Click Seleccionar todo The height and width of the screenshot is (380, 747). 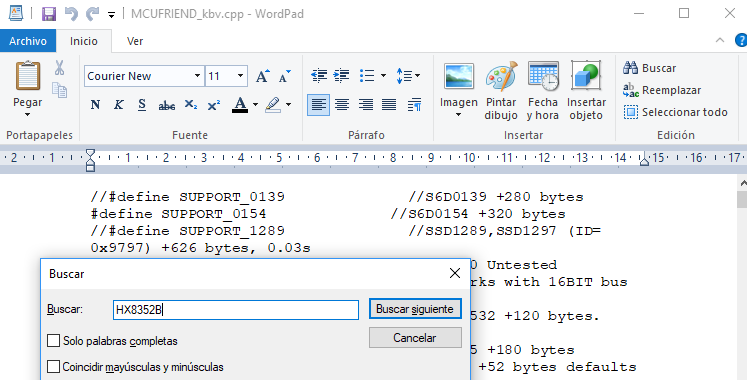coord(675,112)
